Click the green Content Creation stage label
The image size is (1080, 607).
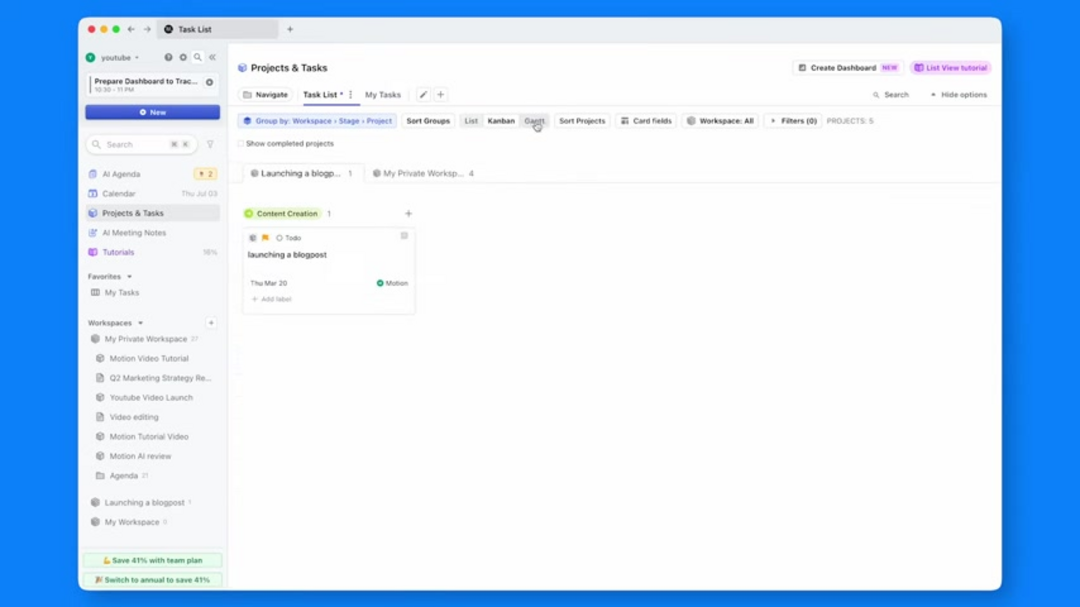click(284, 213)
